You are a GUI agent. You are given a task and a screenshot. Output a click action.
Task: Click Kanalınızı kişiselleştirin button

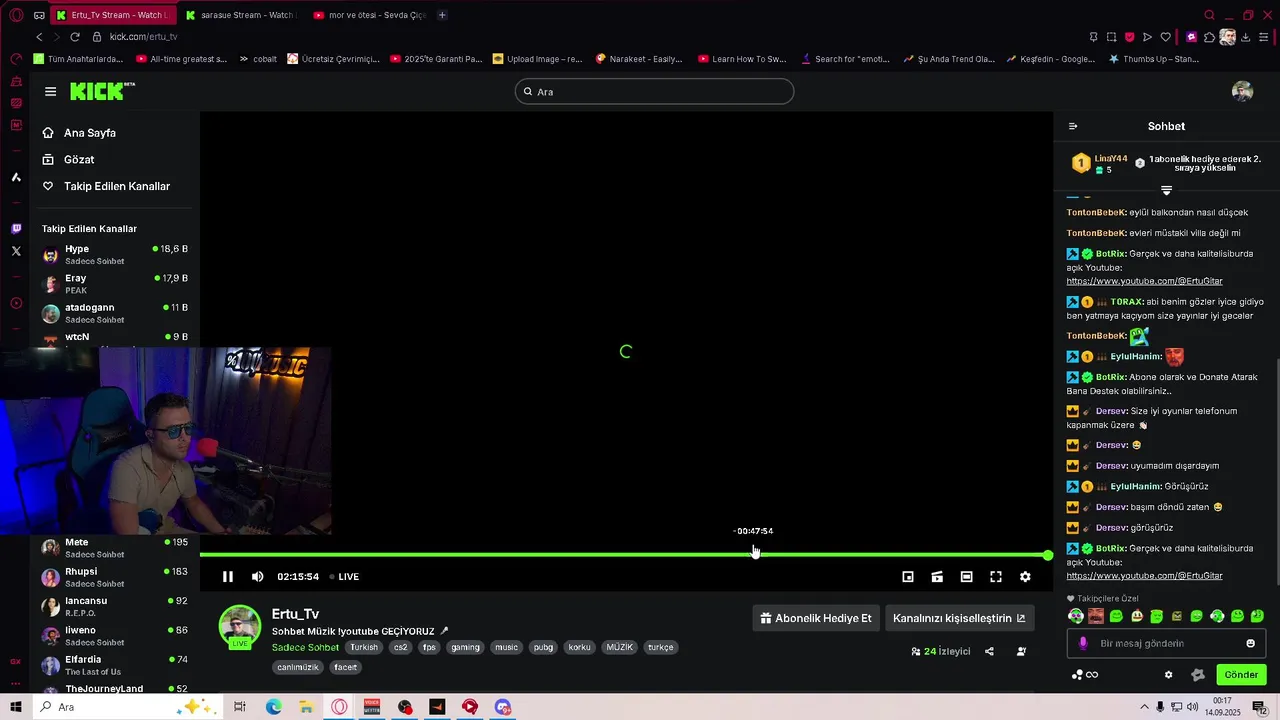(x=959, y=618)
